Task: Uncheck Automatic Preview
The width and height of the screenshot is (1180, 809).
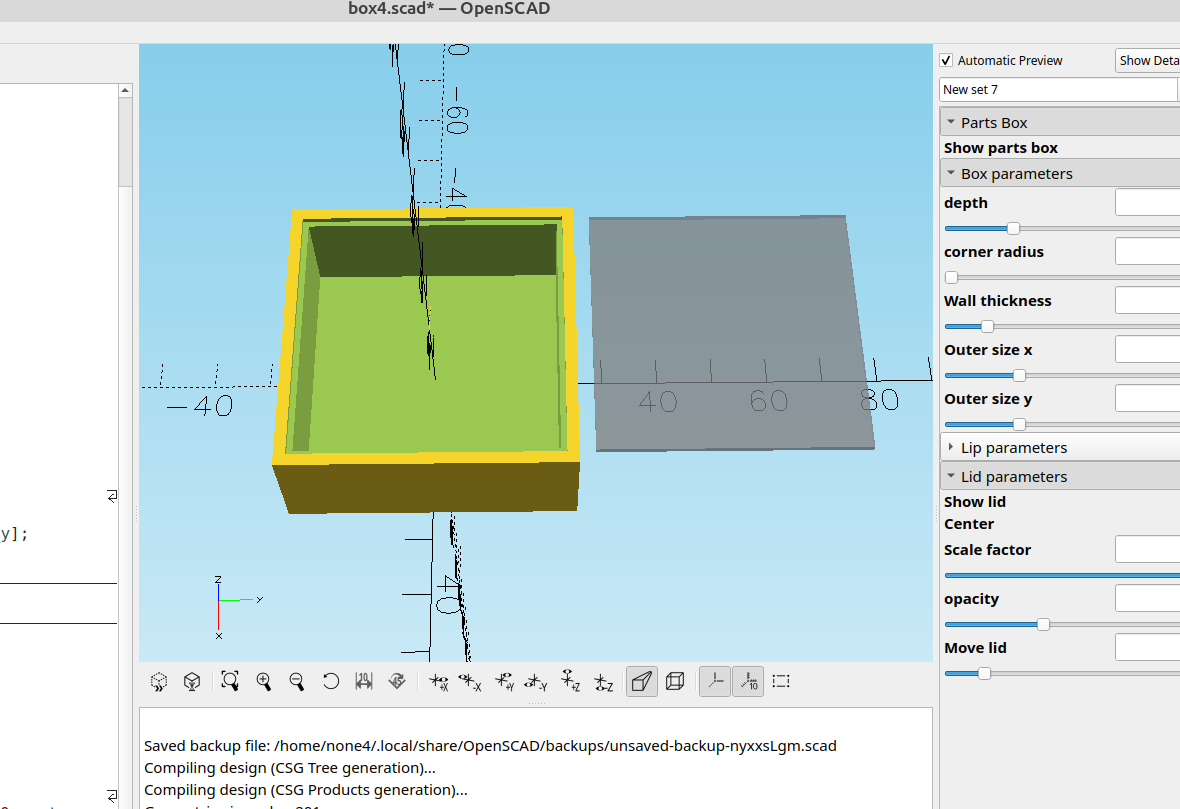Action: [x=945, y=60]
